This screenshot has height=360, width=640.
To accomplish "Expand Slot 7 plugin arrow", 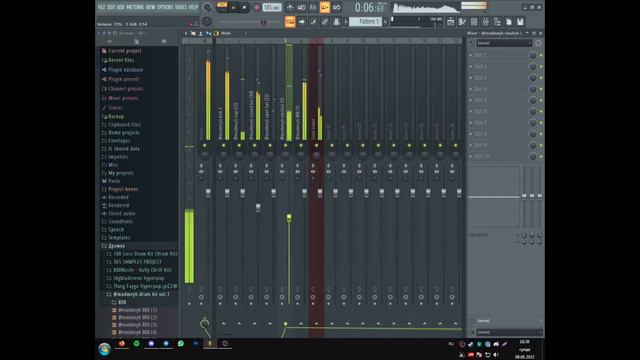I will pos(471,123).
